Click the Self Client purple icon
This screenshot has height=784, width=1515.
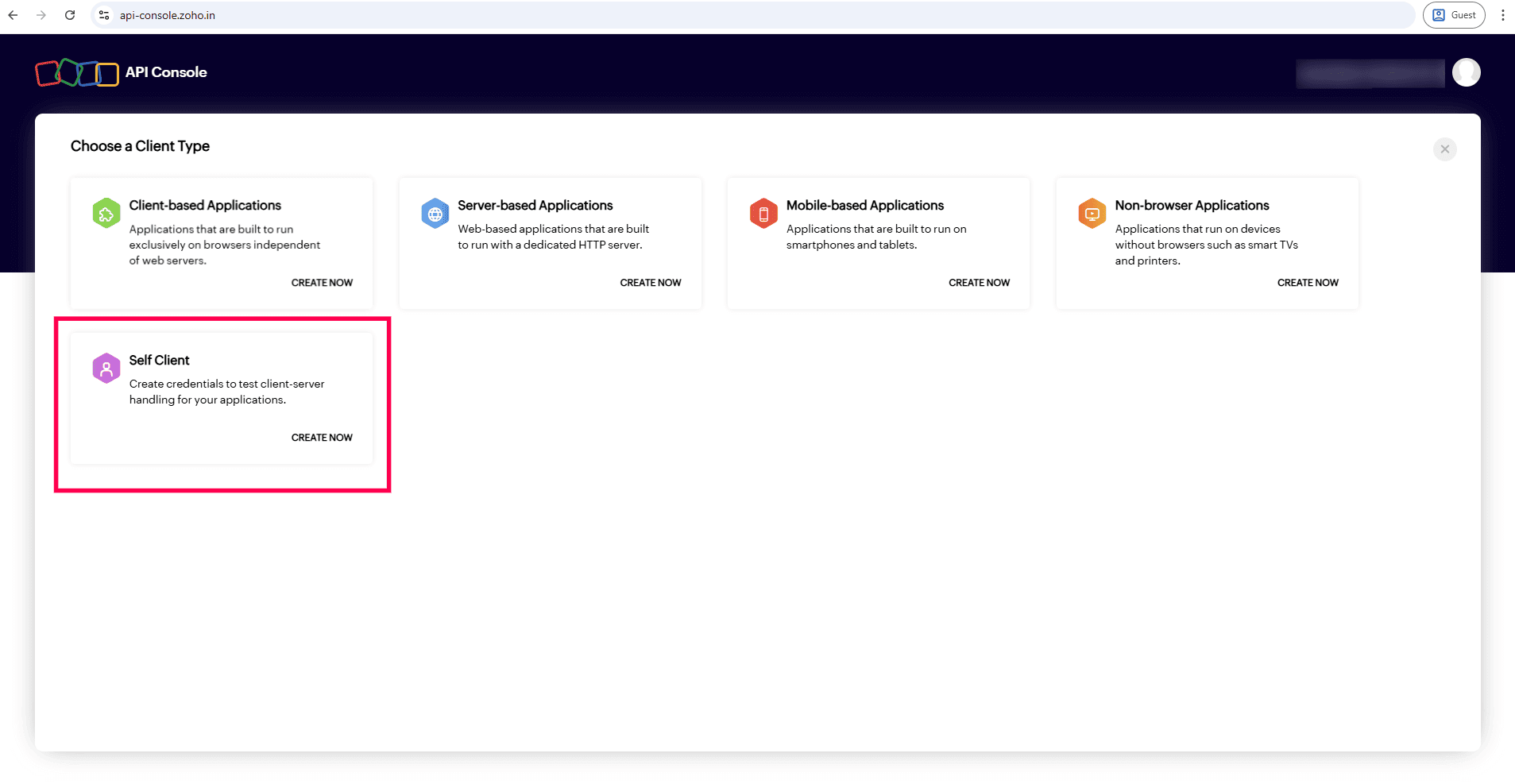click(106, 368)
